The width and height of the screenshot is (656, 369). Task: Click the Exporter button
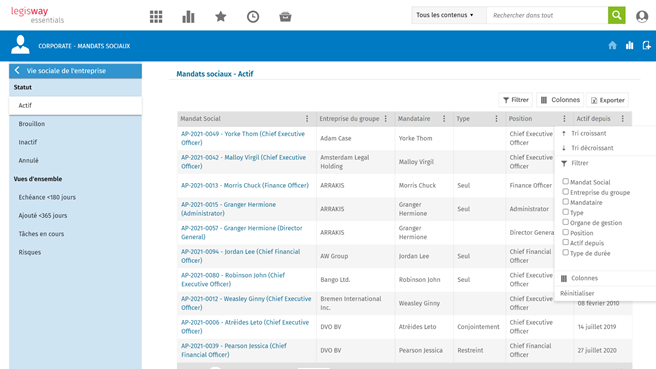[607, 100]
